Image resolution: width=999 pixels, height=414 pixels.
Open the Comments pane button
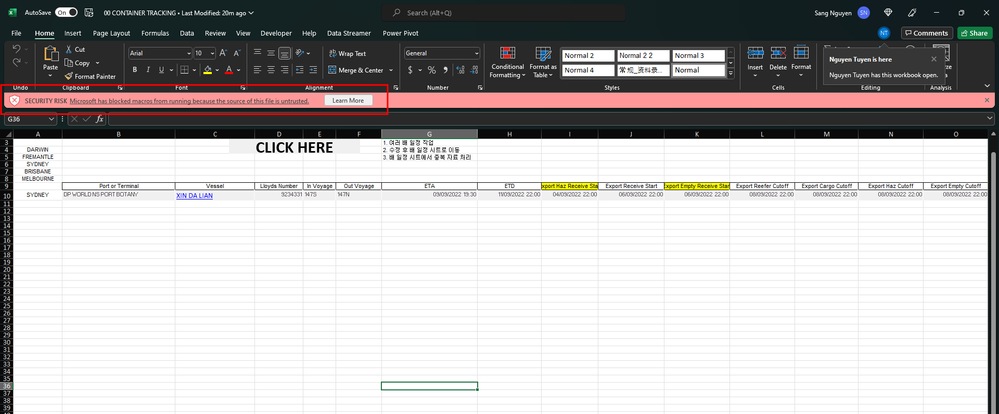tap(927, 33)
